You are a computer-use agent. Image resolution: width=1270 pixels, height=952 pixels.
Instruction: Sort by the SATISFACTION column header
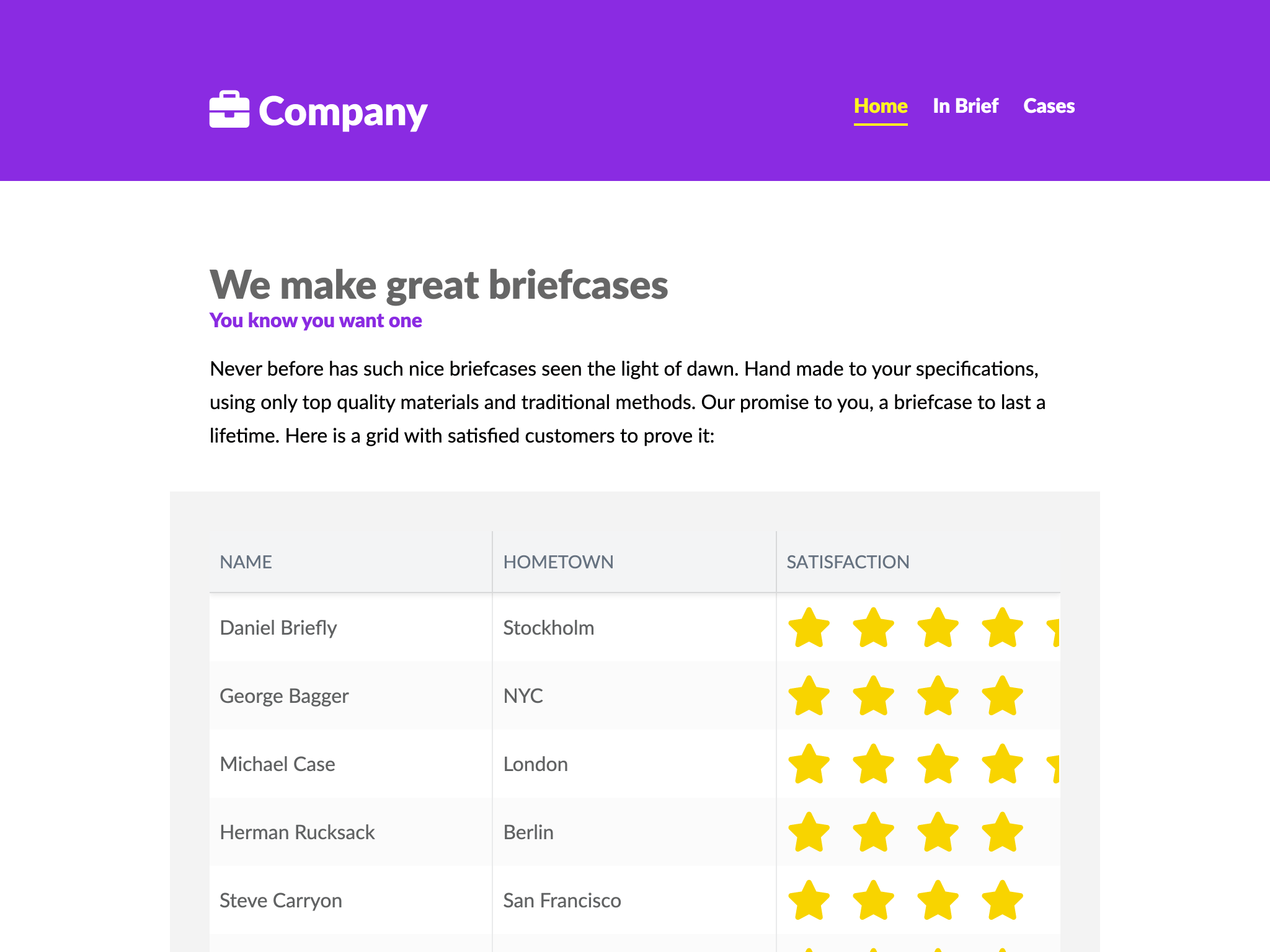(918, 562)
